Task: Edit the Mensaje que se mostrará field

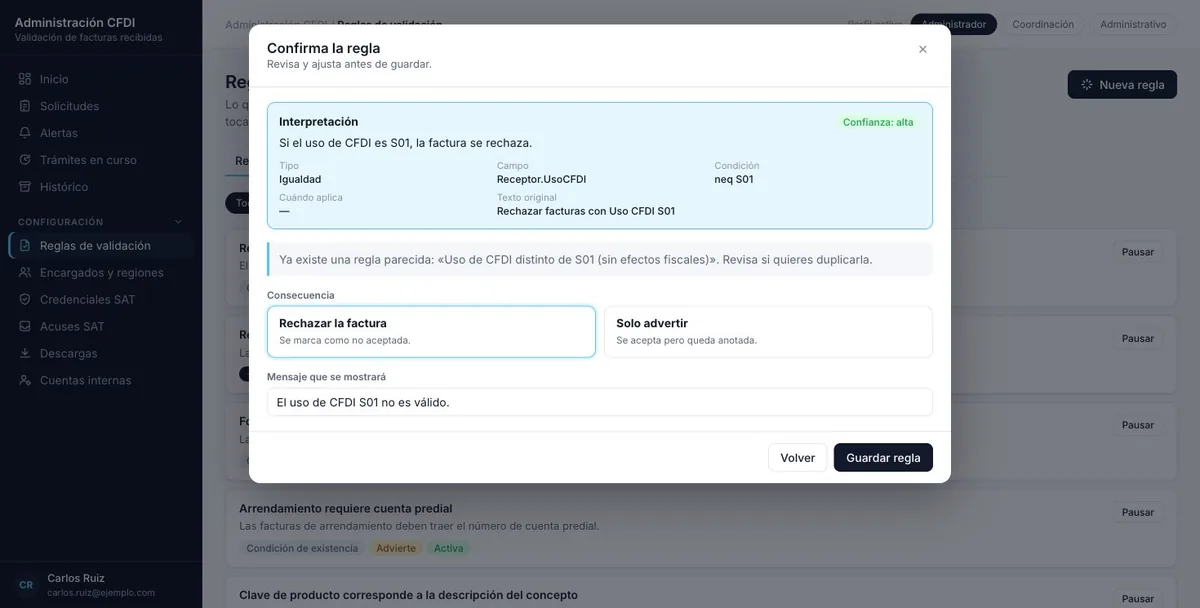Action: point(600,402)
